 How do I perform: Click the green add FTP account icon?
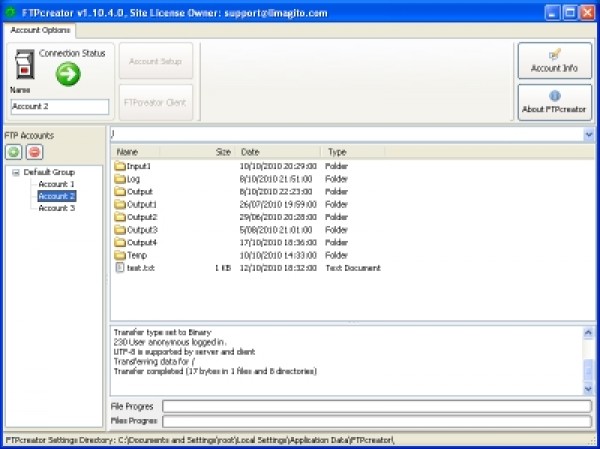pos(14,151)
